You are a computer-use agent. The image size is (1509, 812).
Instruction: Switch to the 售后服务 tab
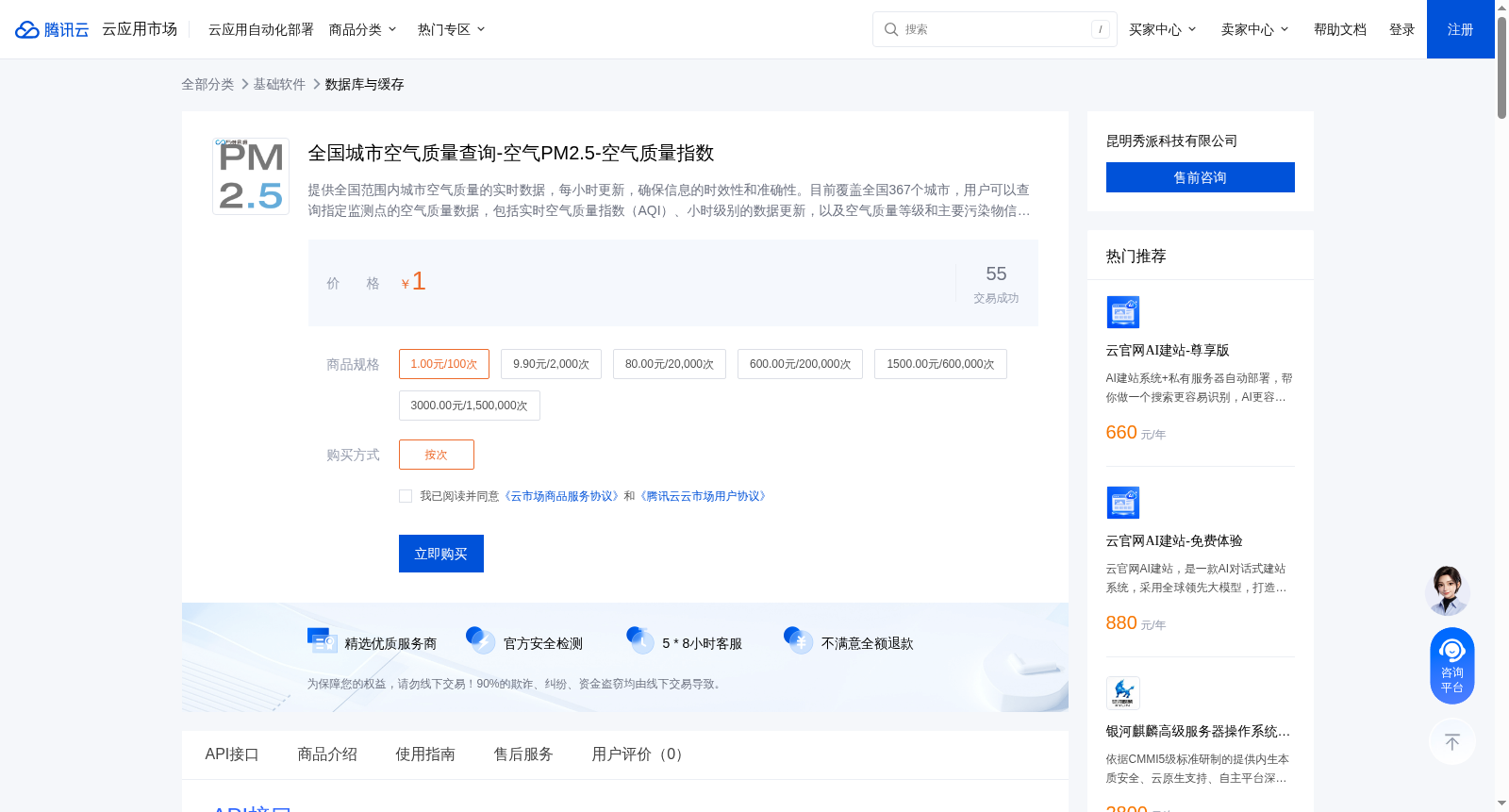[x=523, y=754]
